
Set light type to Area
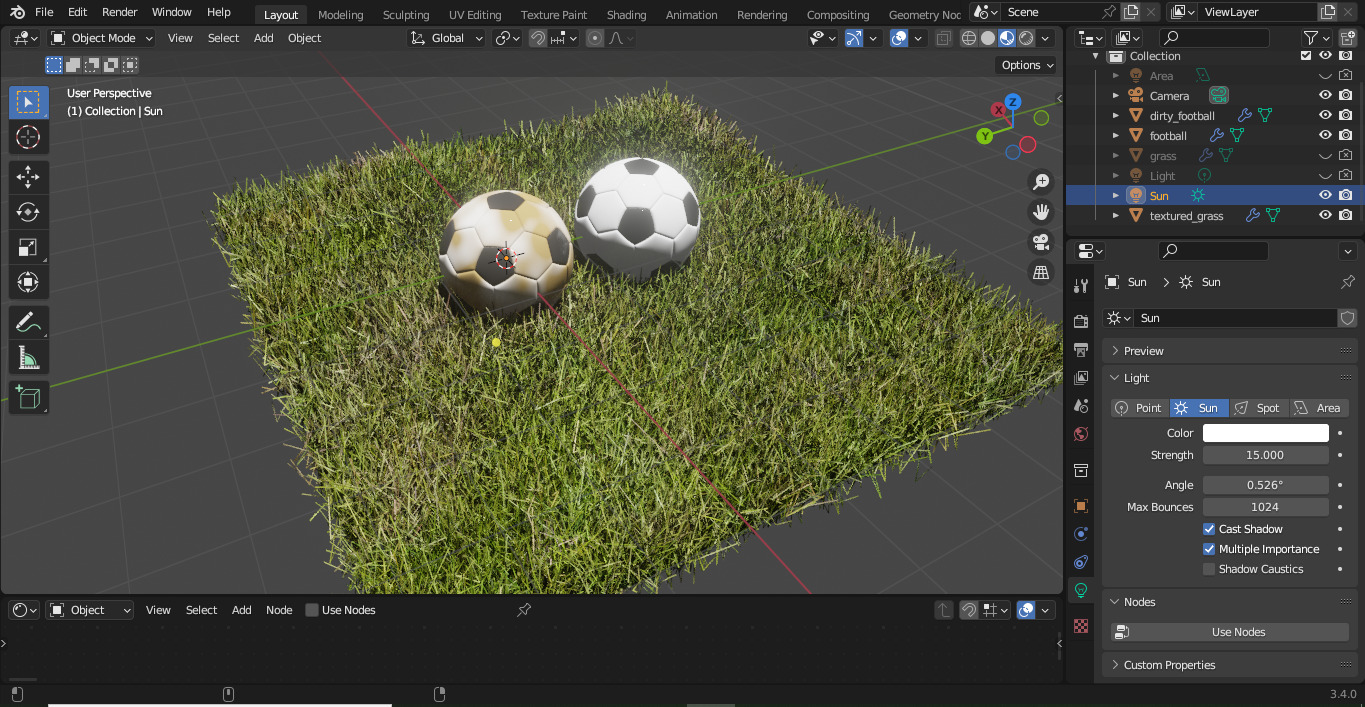1318,408
